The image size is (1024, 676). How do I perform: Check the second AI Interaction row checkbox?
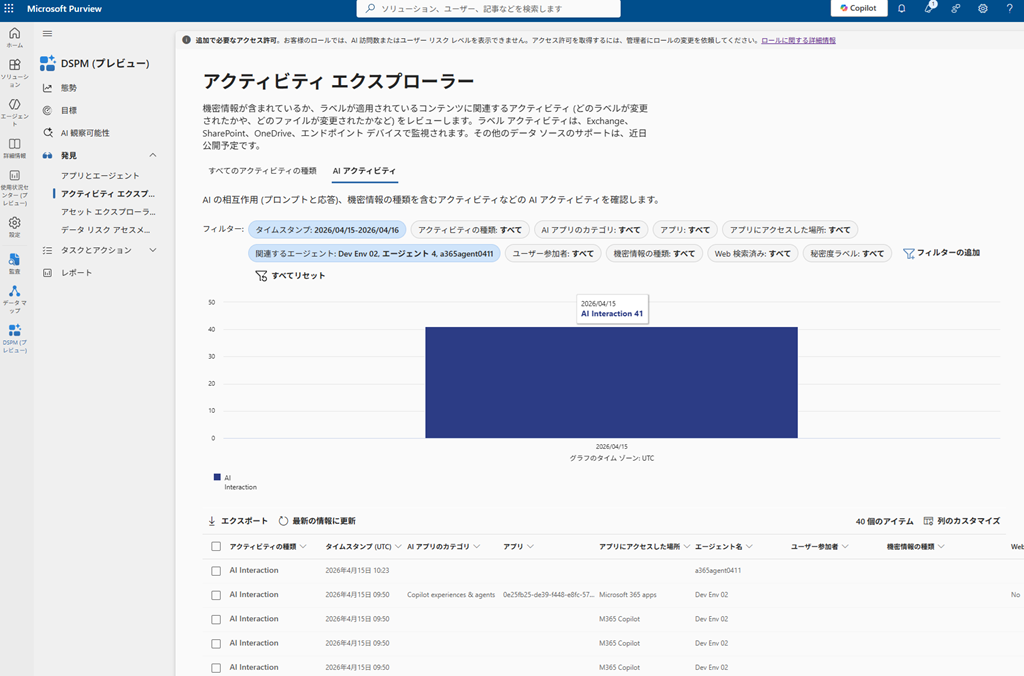tap(216, 595)
